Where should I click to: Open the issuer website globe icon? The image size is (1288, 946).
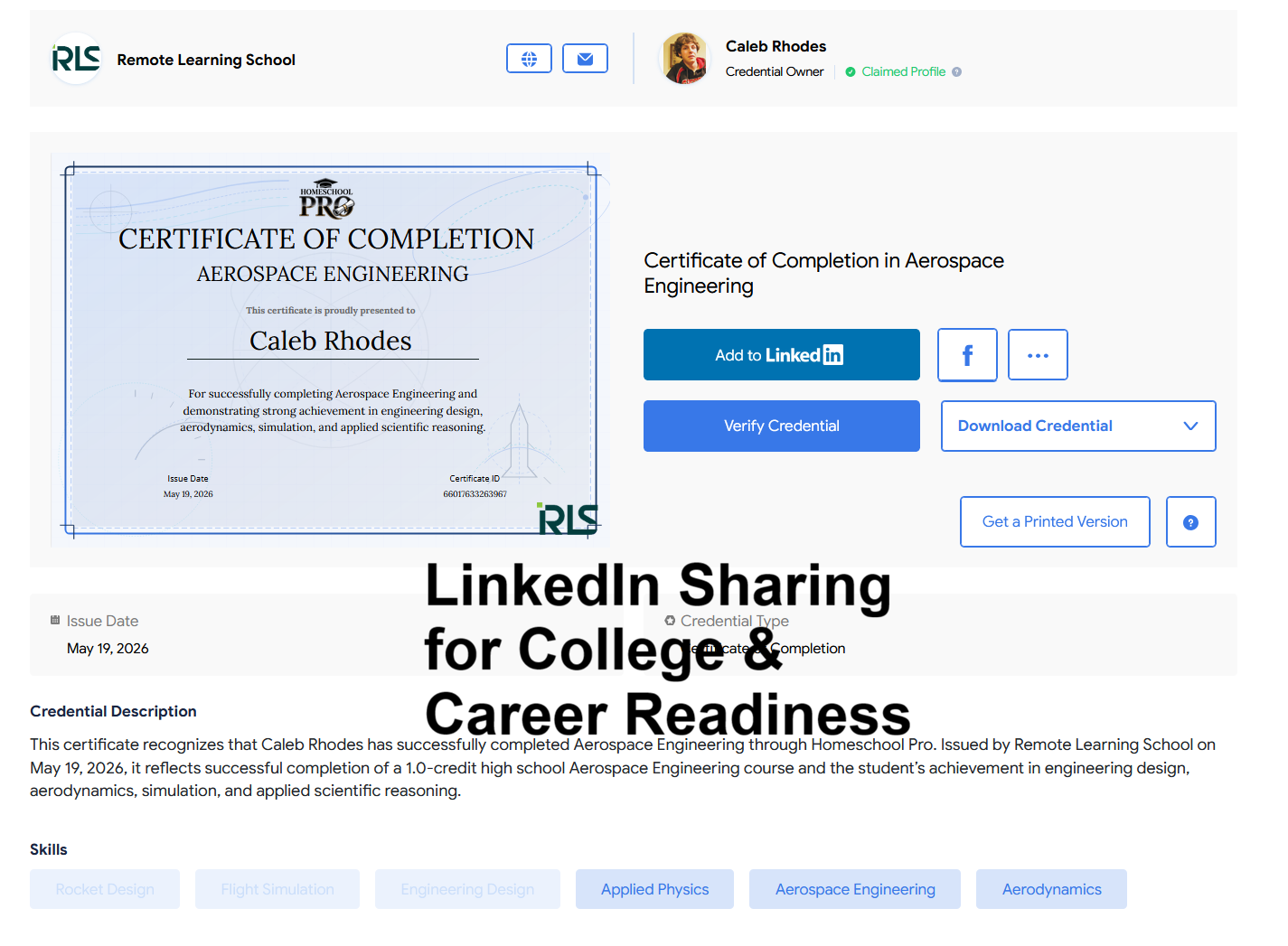click(x=529, y=59)
